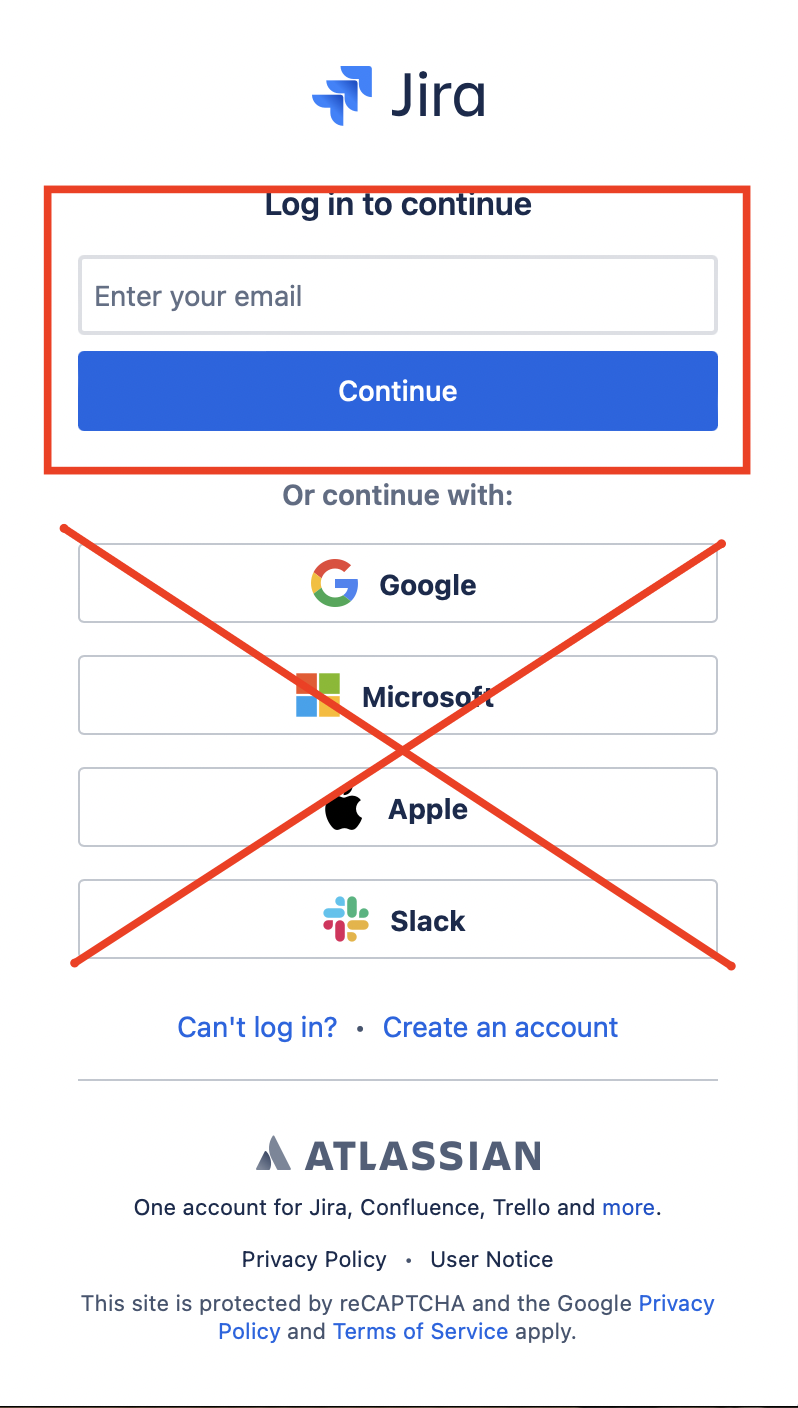Image resolution: width=798 pixels, height=1408 pixels.
Task: Click the Slack logo icon
Action: [x=346, y=920]
